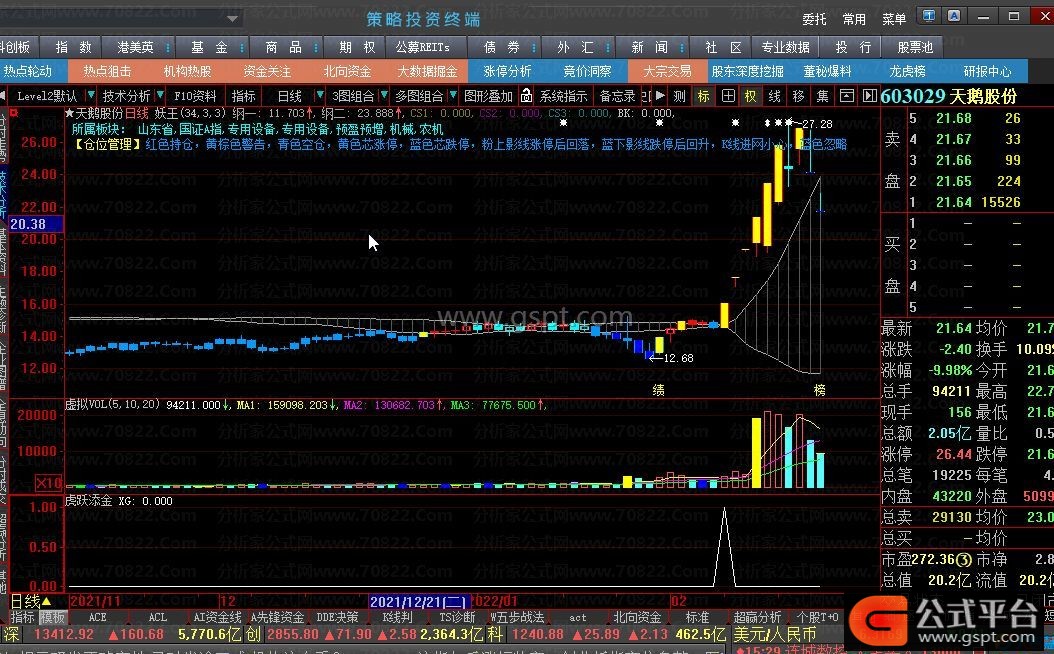Click the 绩 marker below the chart
The image size is (1054, 654).
click(658, 390)
